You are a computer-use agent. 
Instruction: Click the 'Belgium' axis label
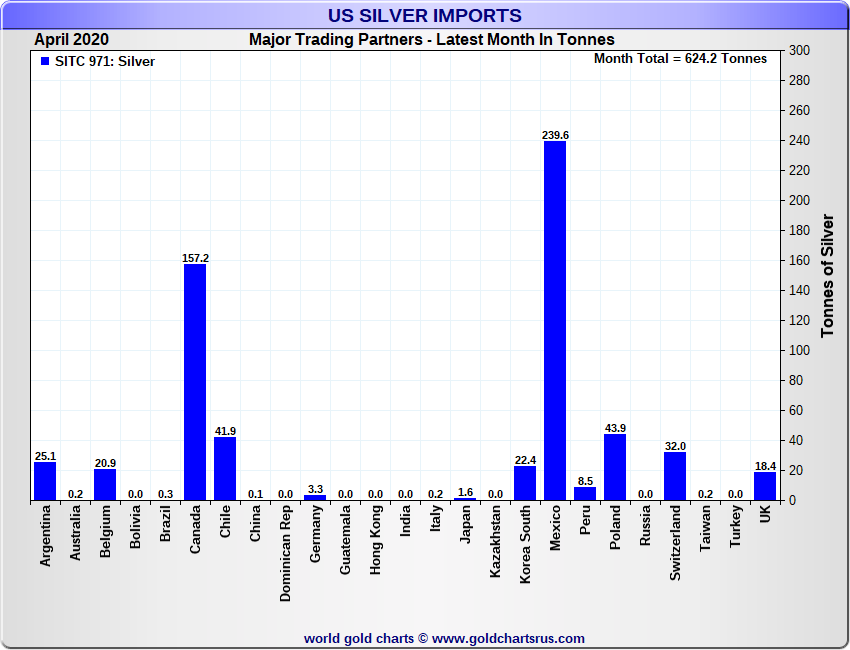pyautogui.click(x=105, y=531)
